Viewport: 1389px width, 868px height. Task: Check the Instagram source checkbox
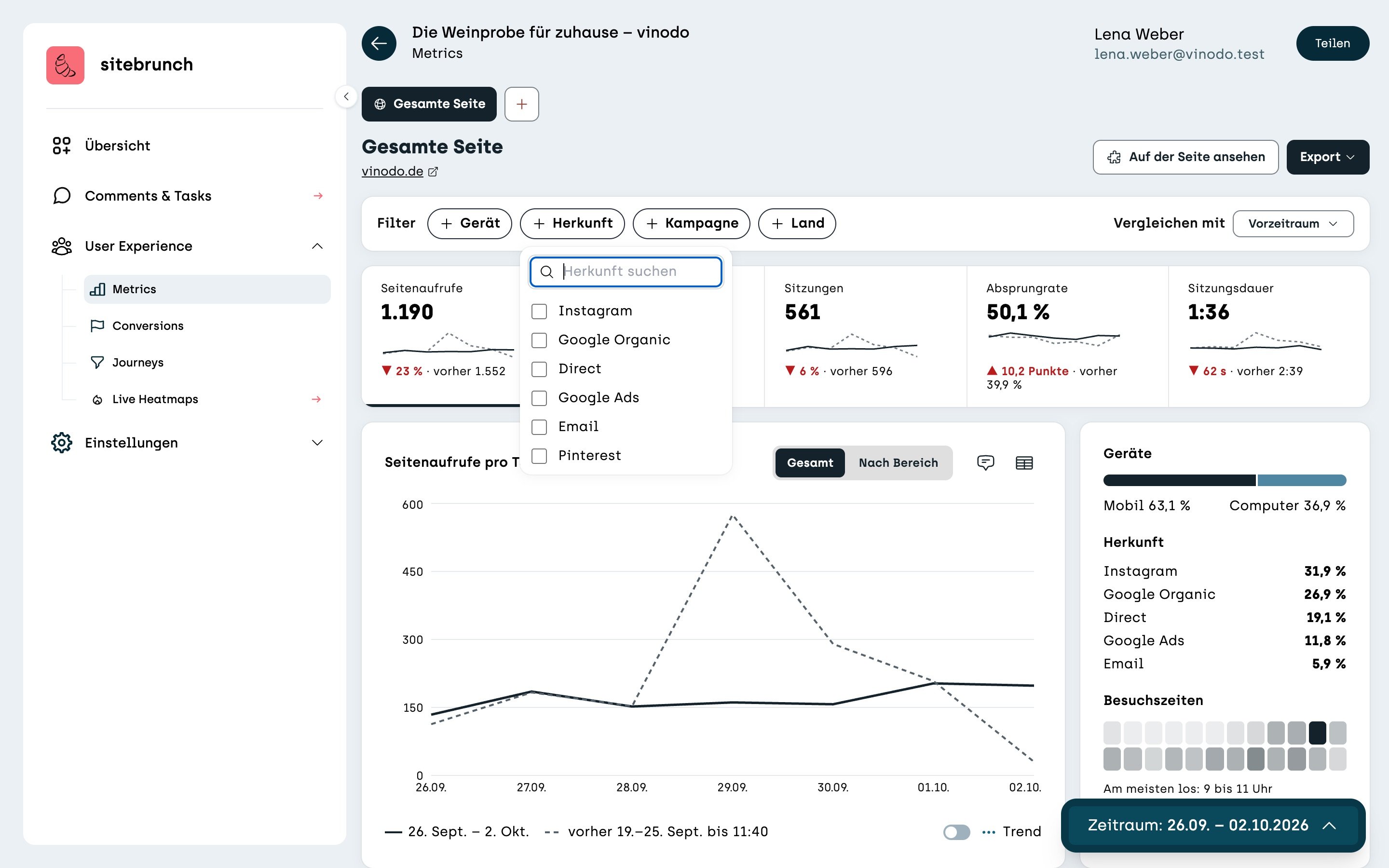(x=539, y=311)
